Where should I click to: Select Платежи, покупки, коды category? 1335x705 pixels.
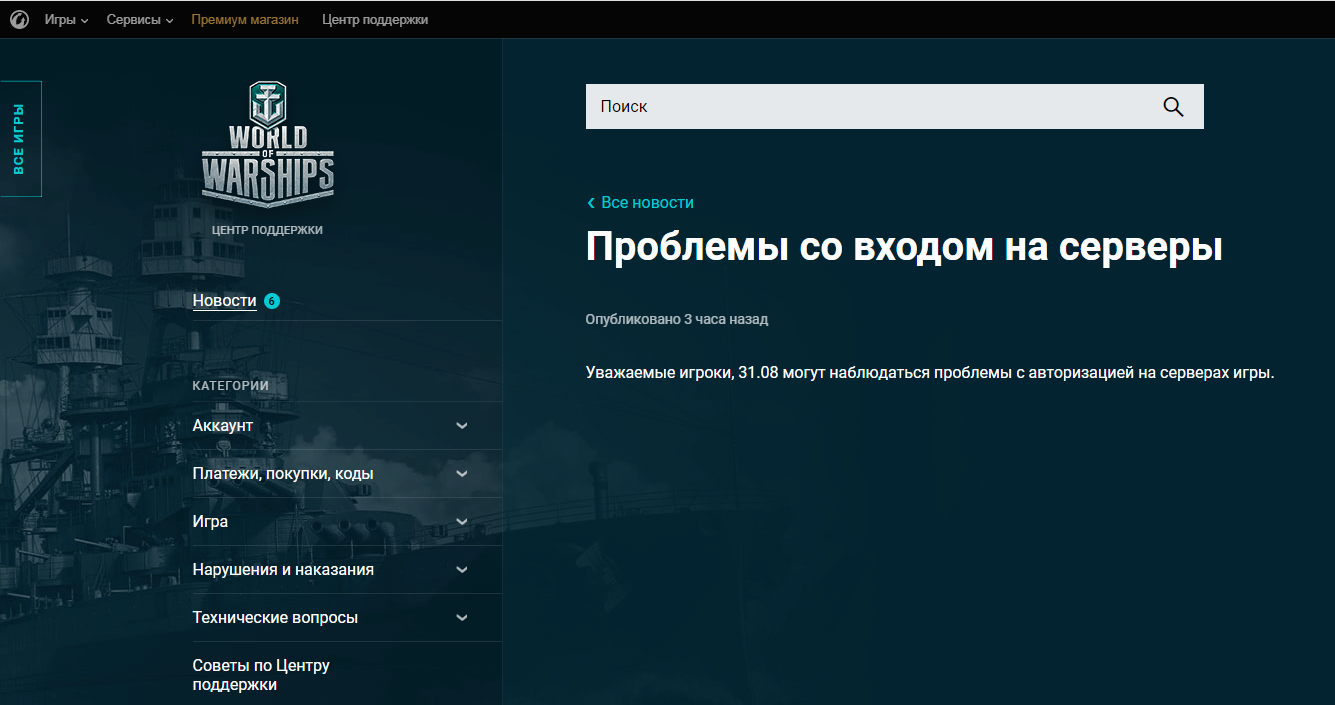tap(283, 474)
